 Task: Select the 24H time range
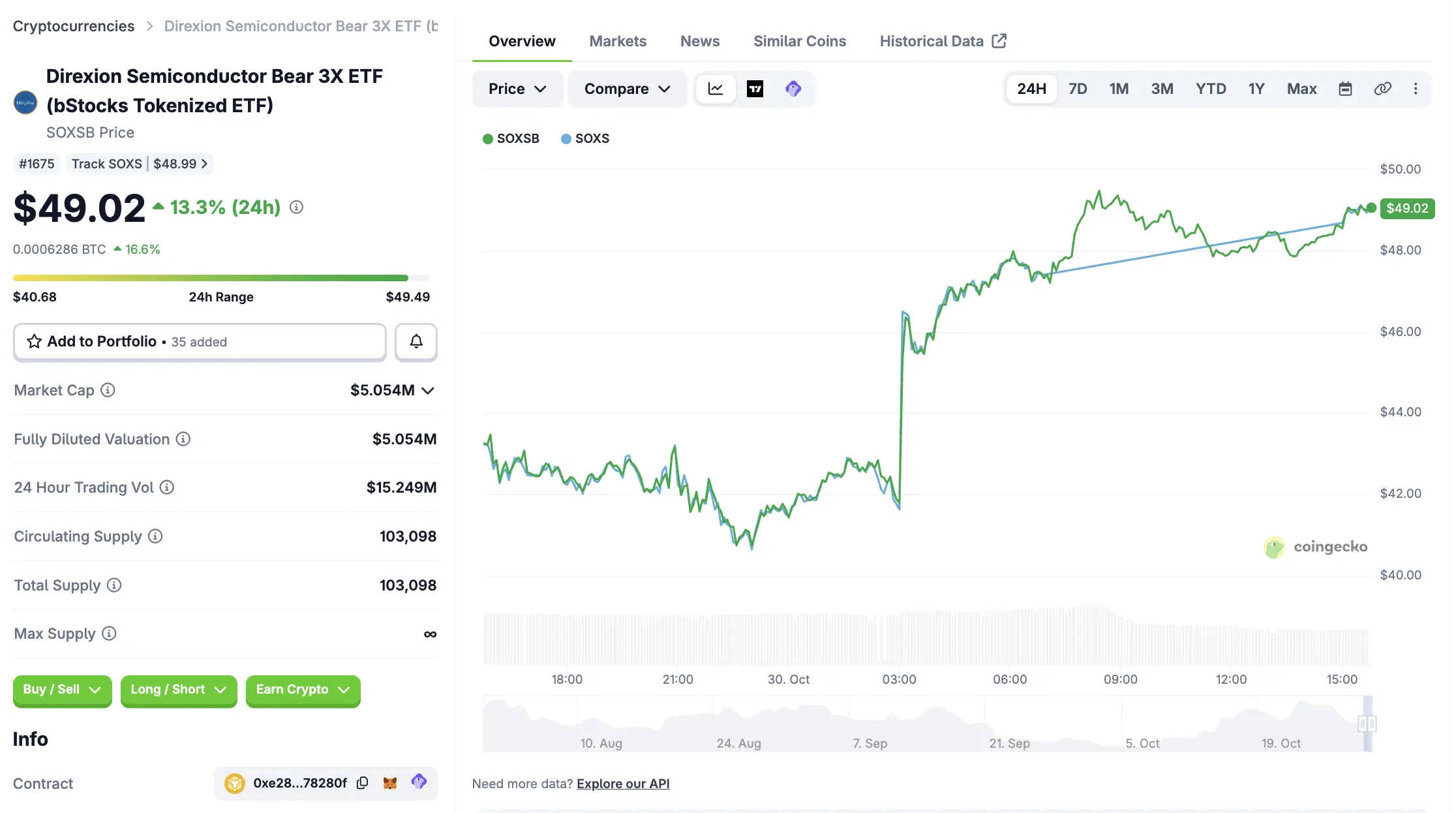point(1031,89)
